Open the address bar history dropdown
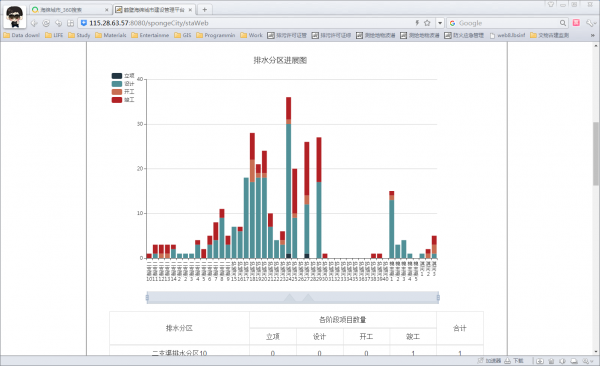Screen dimensions: 600x366 coord(440,23)
